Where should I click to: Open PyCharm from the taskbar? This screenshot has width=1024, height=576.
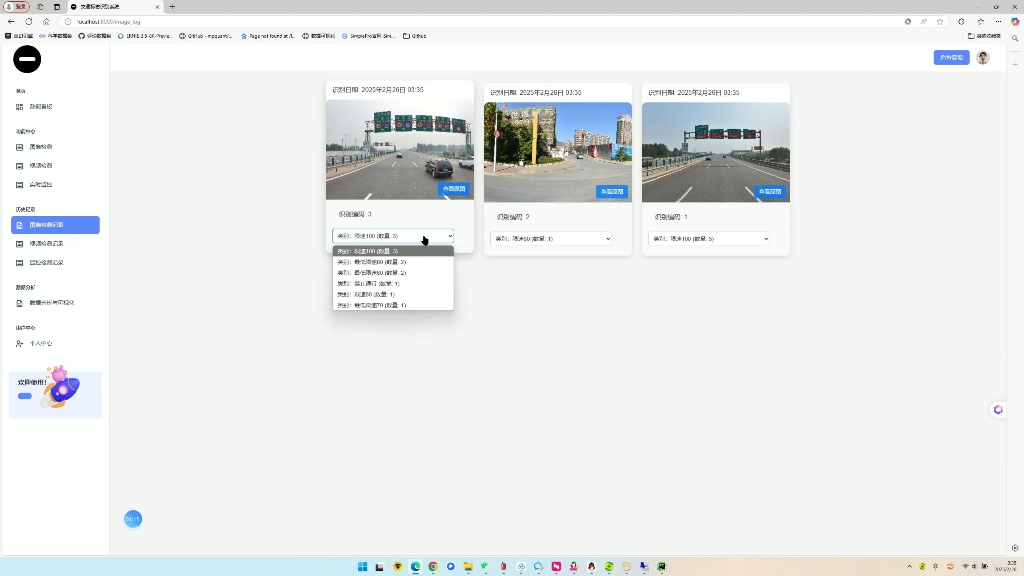(662, 566)
